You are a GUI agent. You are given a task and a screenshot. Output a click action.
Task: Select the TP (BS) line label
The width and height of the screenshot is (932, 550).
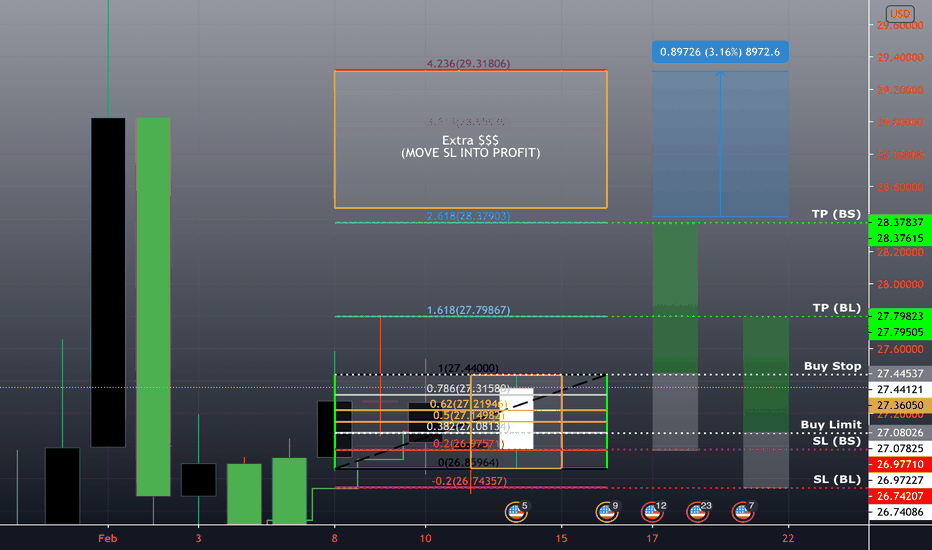tap(836, 214)
